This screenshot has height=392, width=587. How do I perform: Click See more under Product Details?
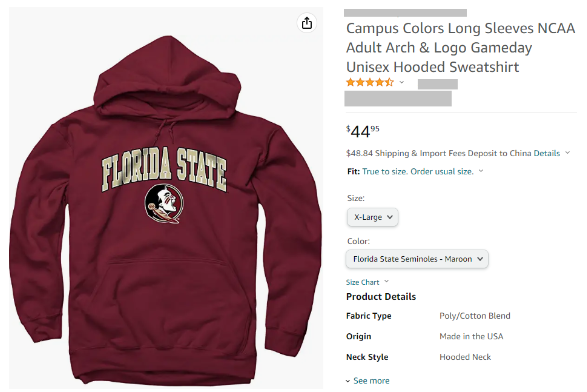[x=371, y=381]
